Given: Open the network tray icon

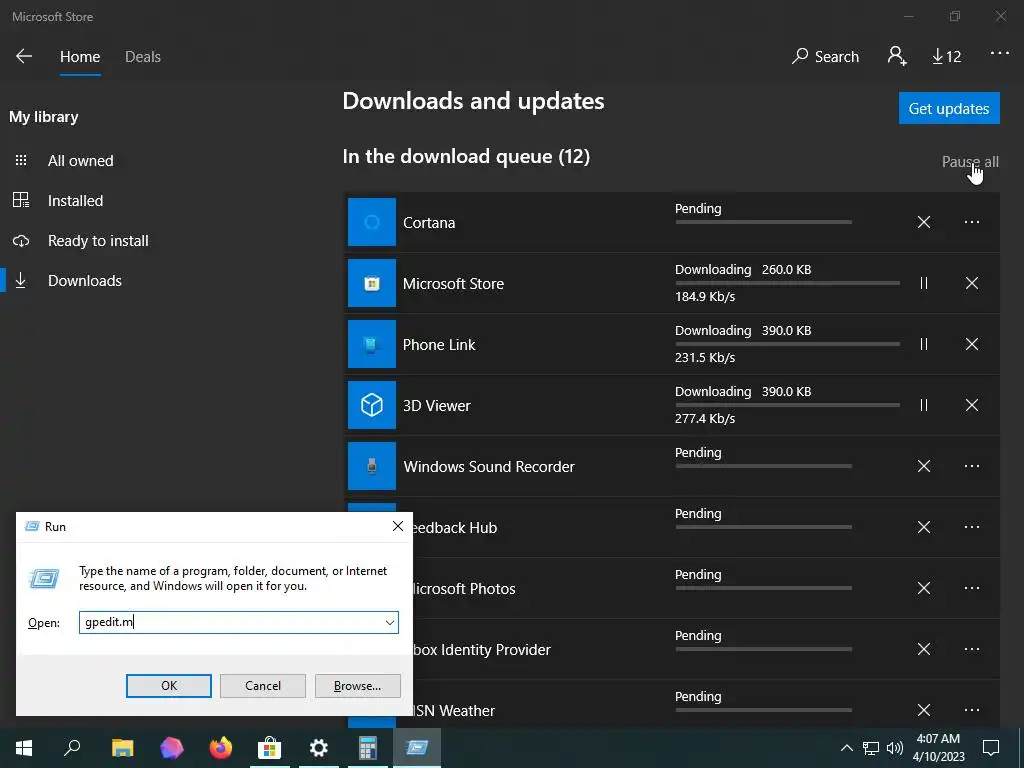Looking at the screenshot, I should tap(871, 748).
